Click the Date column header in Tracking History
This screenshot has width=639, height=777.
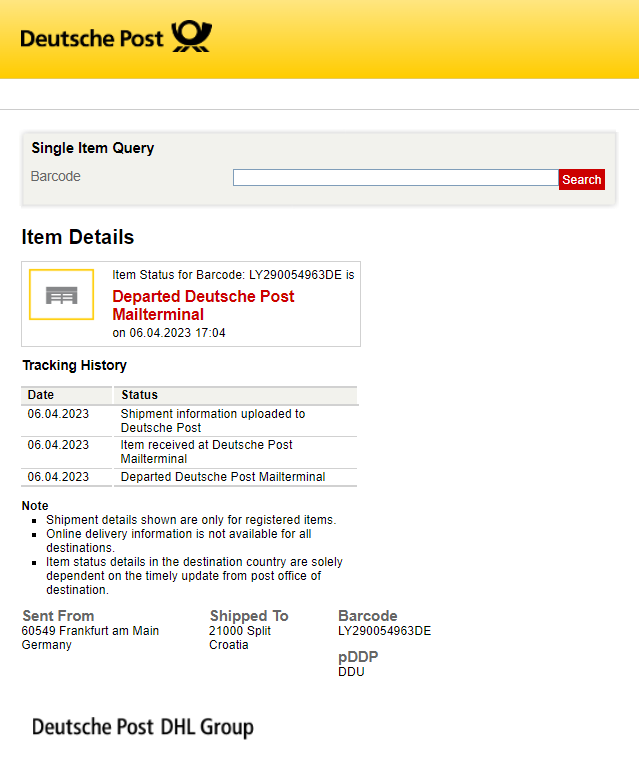(x=41, y=395)
